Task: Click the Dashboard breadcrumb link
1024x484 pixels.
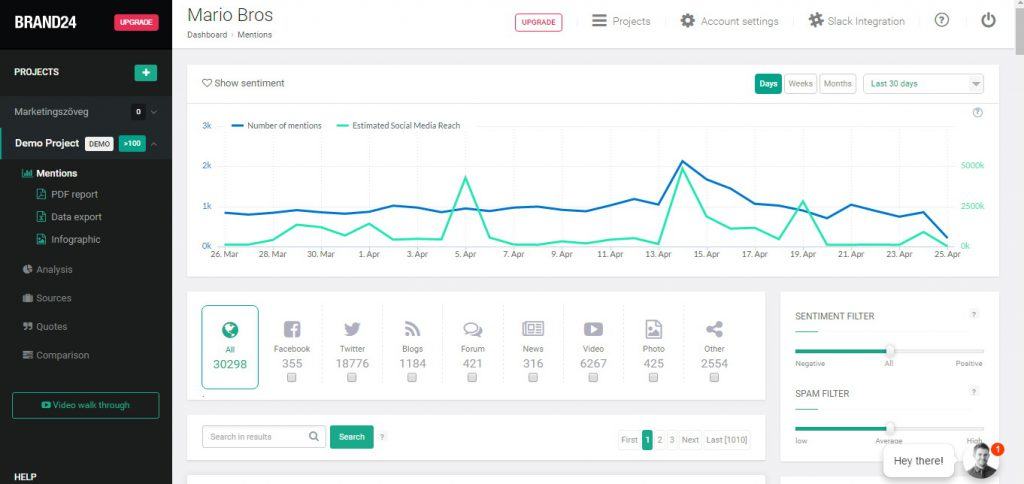Action: [207, 35]
